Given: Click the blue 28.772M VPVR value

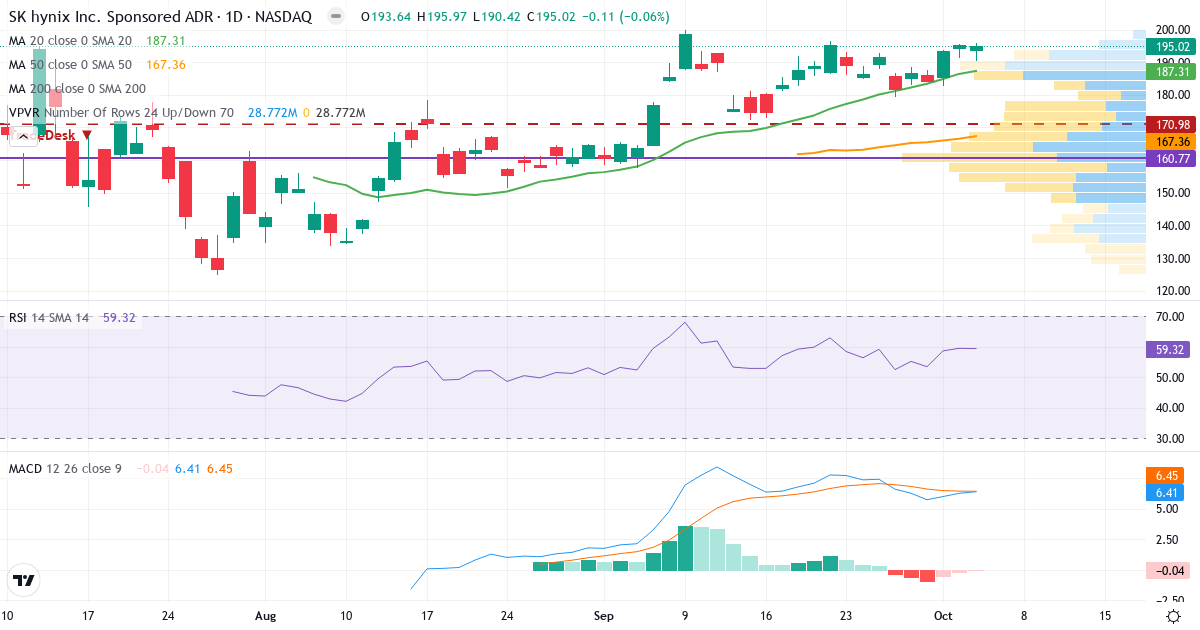Looking at the screenshot, I should tap(272, 113).
